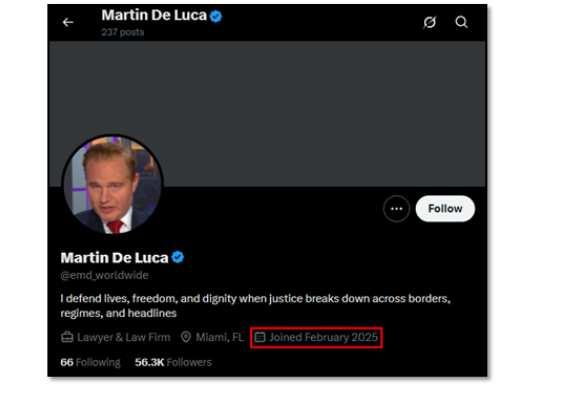Image resolution: width=567 pixels, height=393 pixels.
Task: Go back using the left arrow
Action: 68,23
